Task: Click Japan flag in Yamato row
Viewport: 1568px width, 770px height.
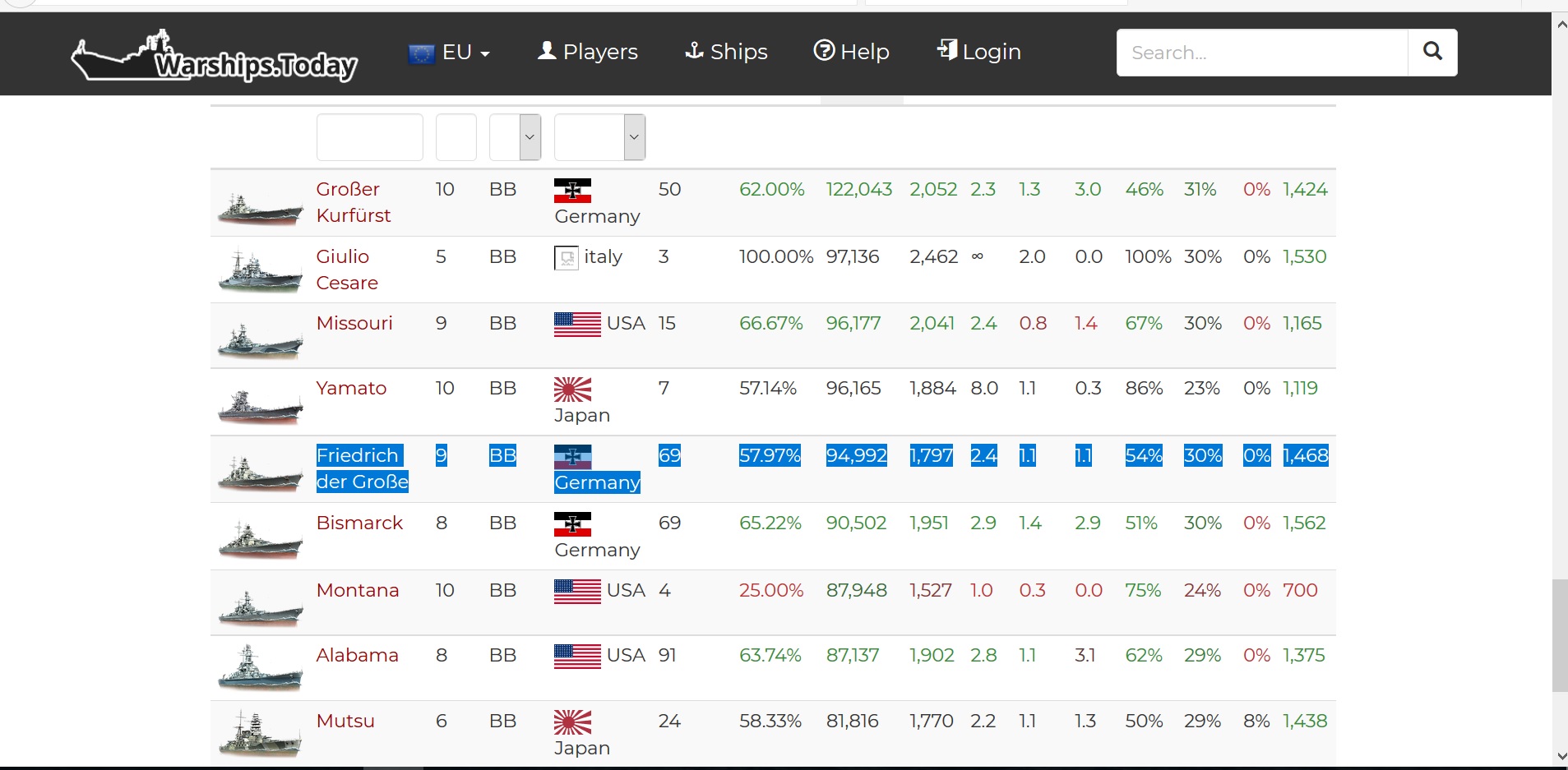Action: tap(573, 390)
